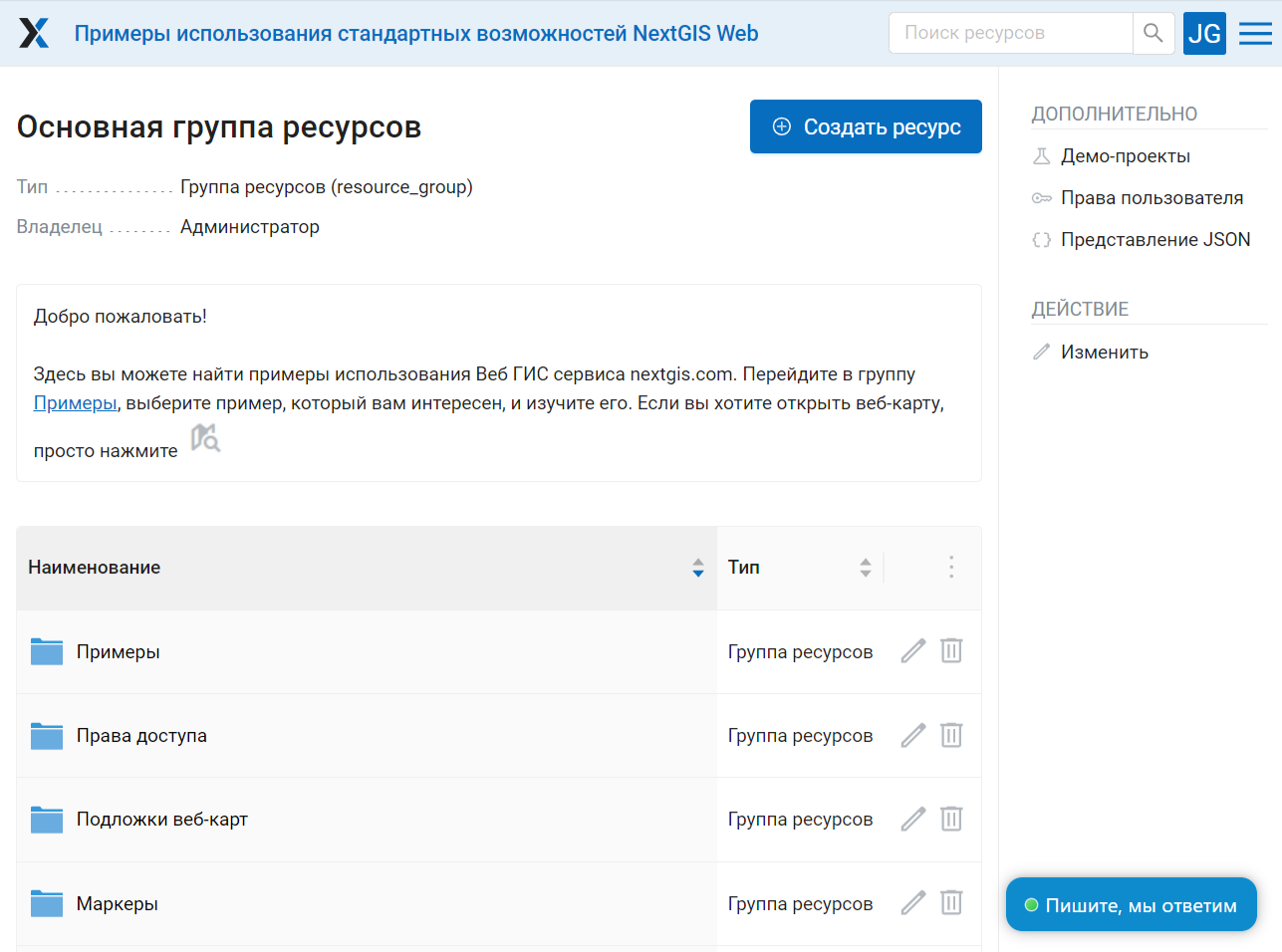Viewport: 1282px width, 952px height.
Task: Click the NextGIS logo icon
Action: [x=34, y=33]
